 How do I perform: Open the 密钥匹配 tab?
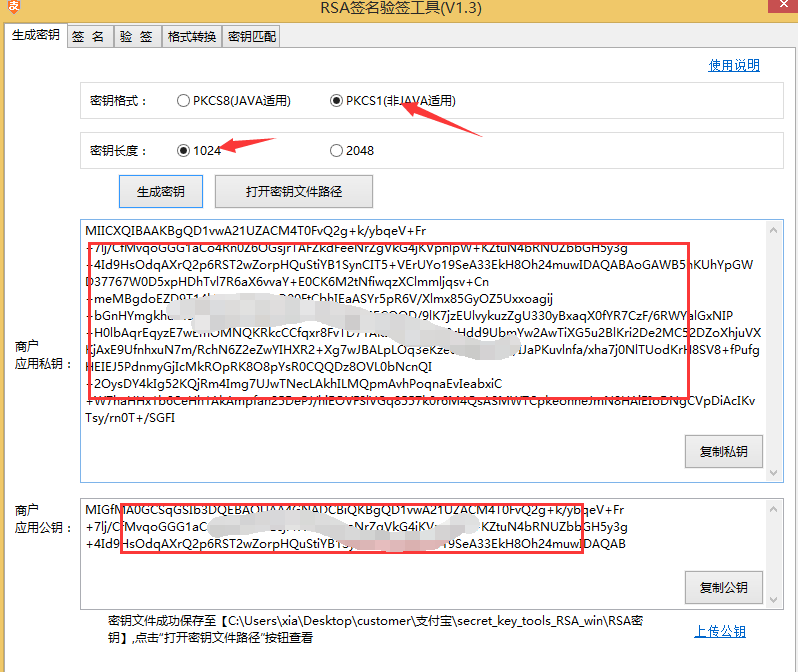point(251,37)
